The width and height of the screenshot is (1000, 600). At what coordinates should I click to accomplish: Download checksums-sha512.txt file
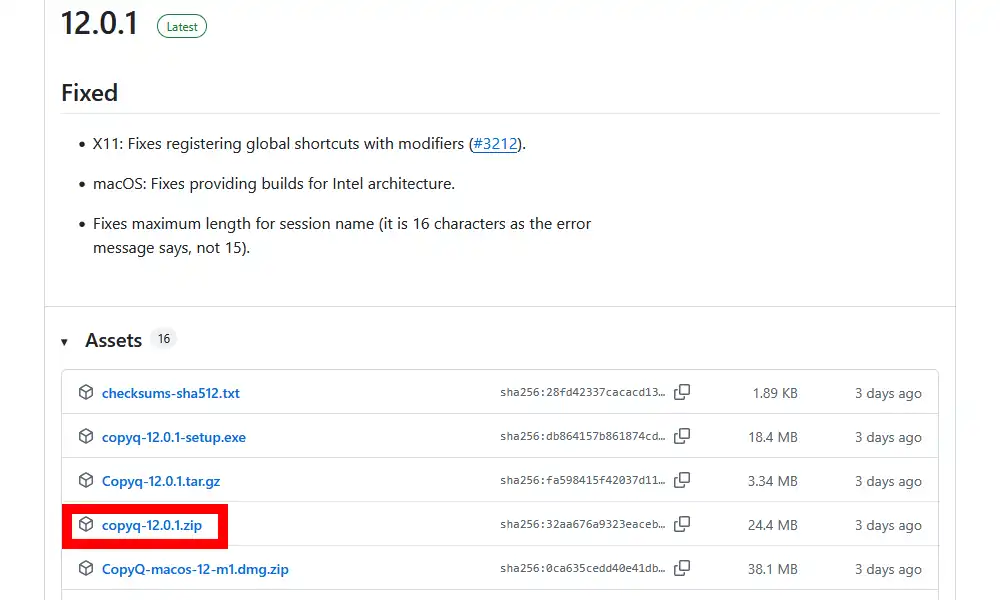point(170,393)
